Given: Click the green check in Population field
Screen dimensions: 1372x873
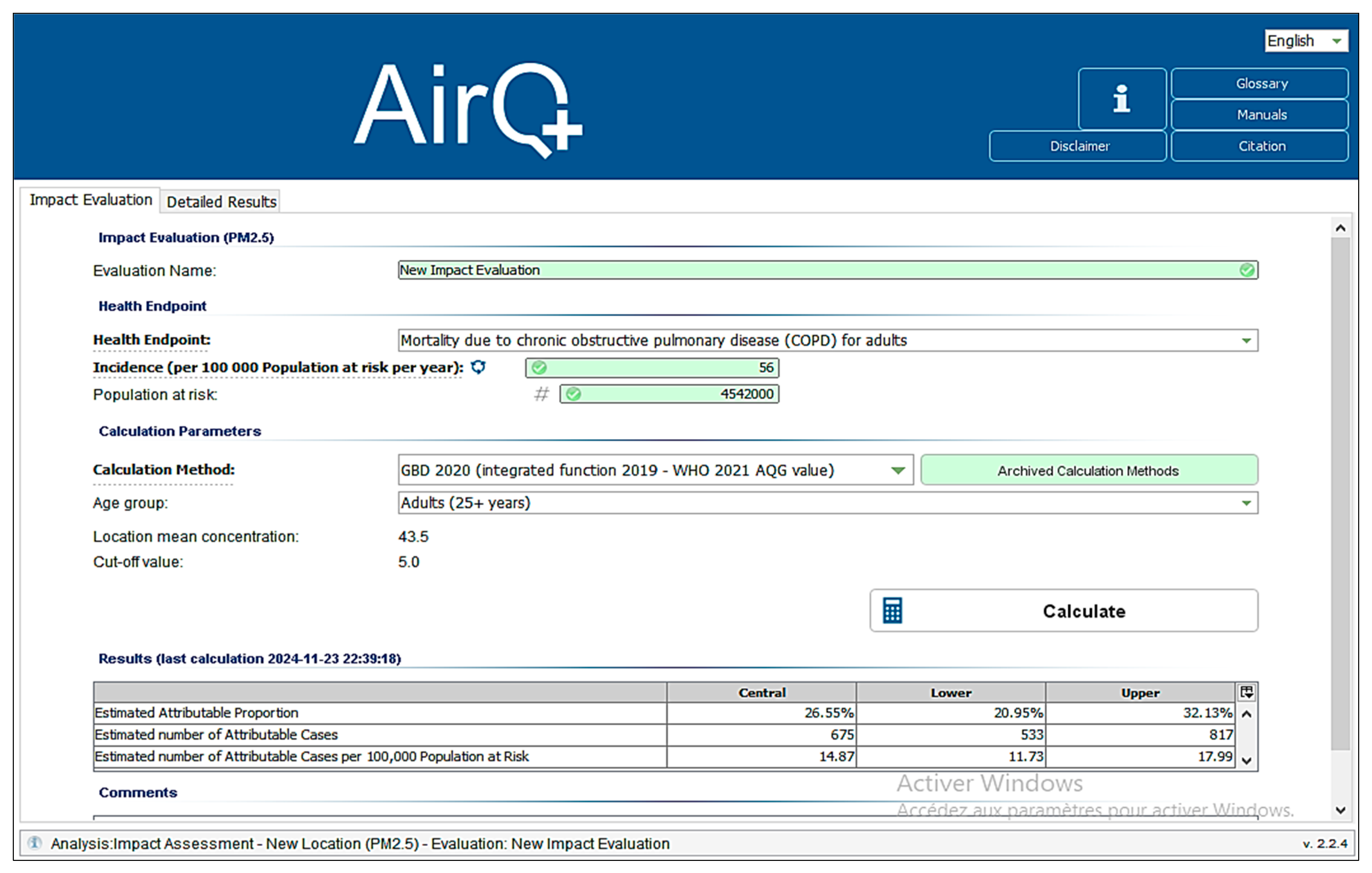Looking at the screenshot, I should pos(573,394).
